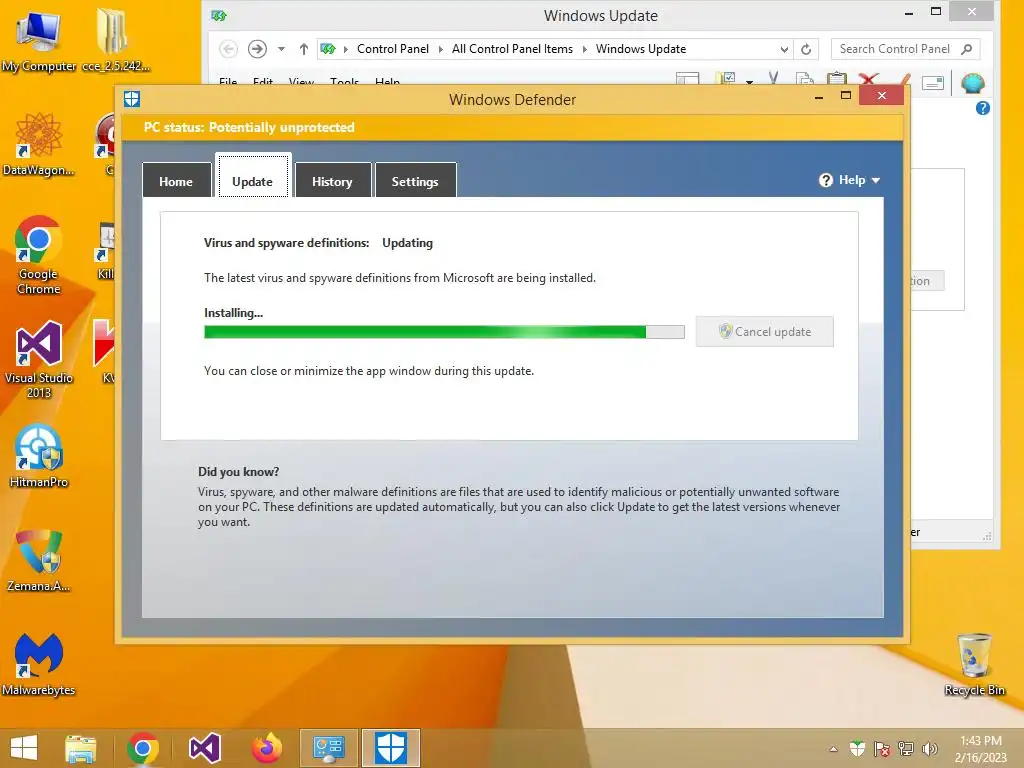Open Visual Studio from the taskbar
Image resolution: width=1024 pixels, height=768 pixels.
pos(205,748)
